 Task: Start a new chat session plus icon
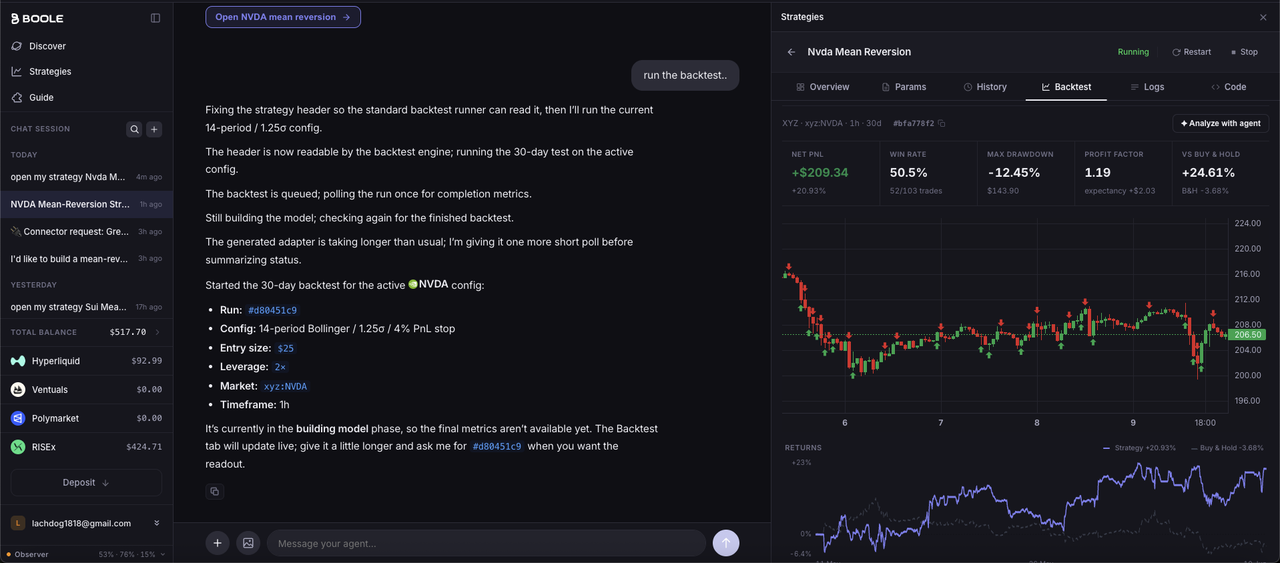[154, 129]
